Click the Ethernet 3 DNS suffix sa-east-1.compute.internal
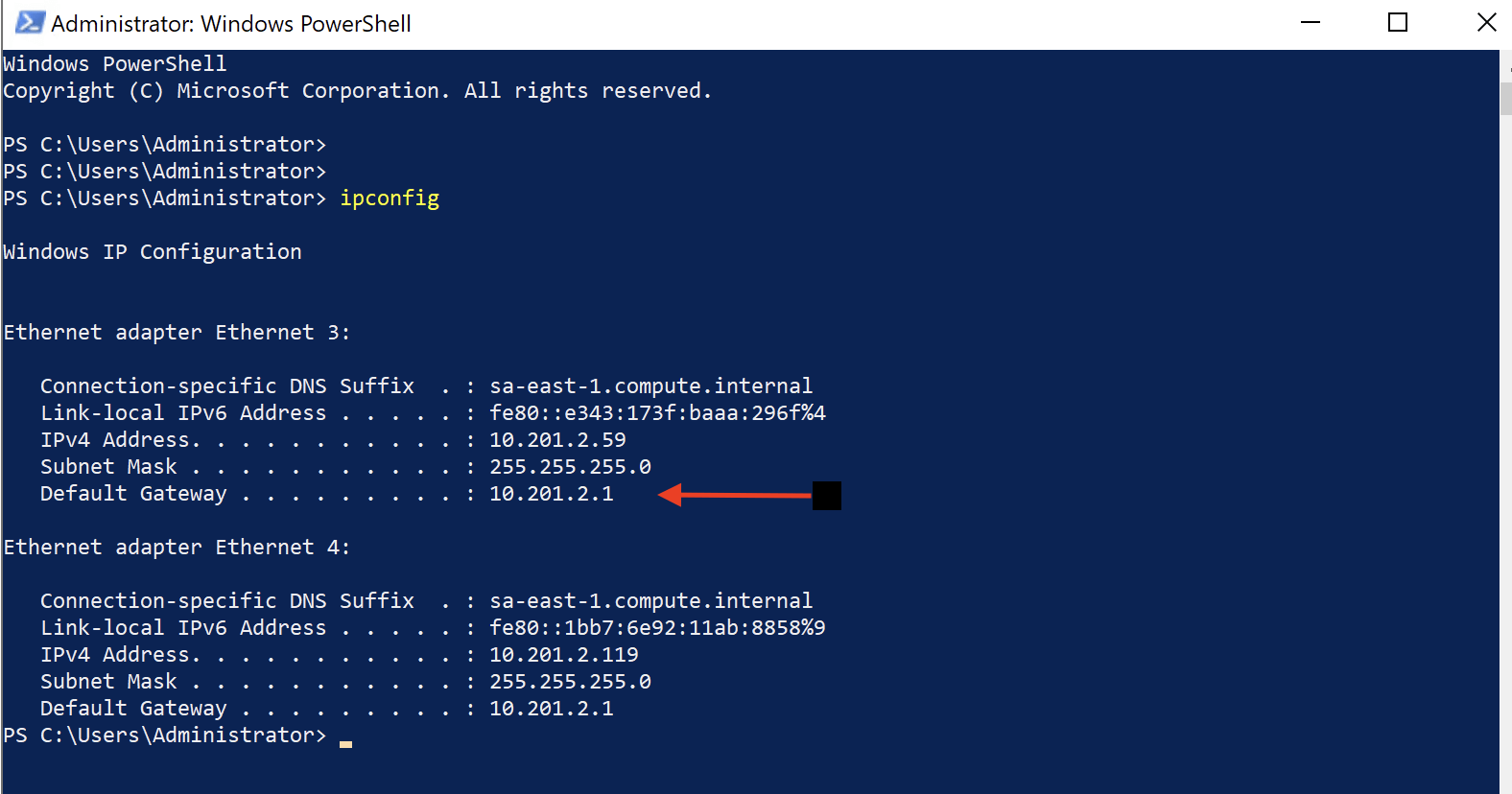 tap(650, 386)
